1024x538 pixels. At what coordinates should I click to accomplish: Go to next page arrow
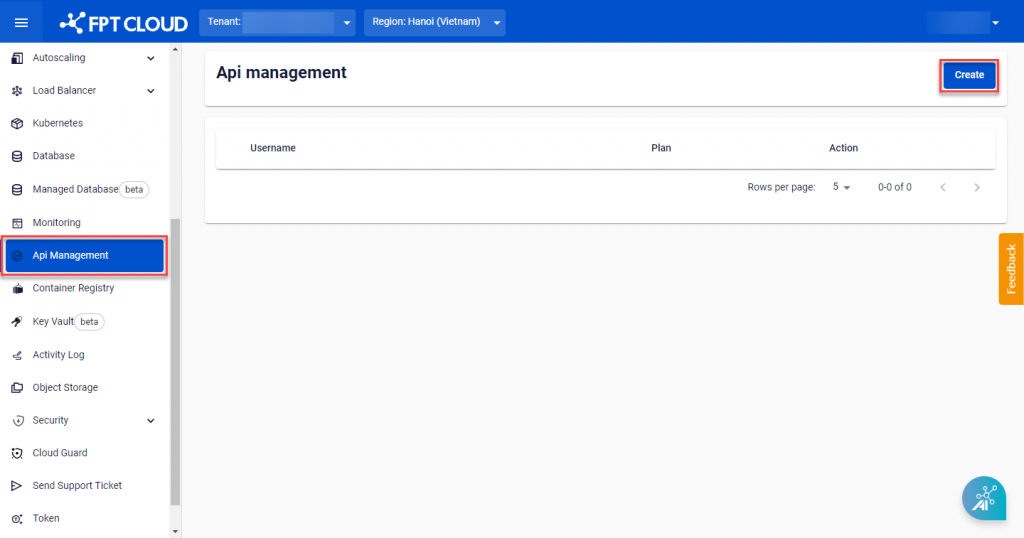976,187
